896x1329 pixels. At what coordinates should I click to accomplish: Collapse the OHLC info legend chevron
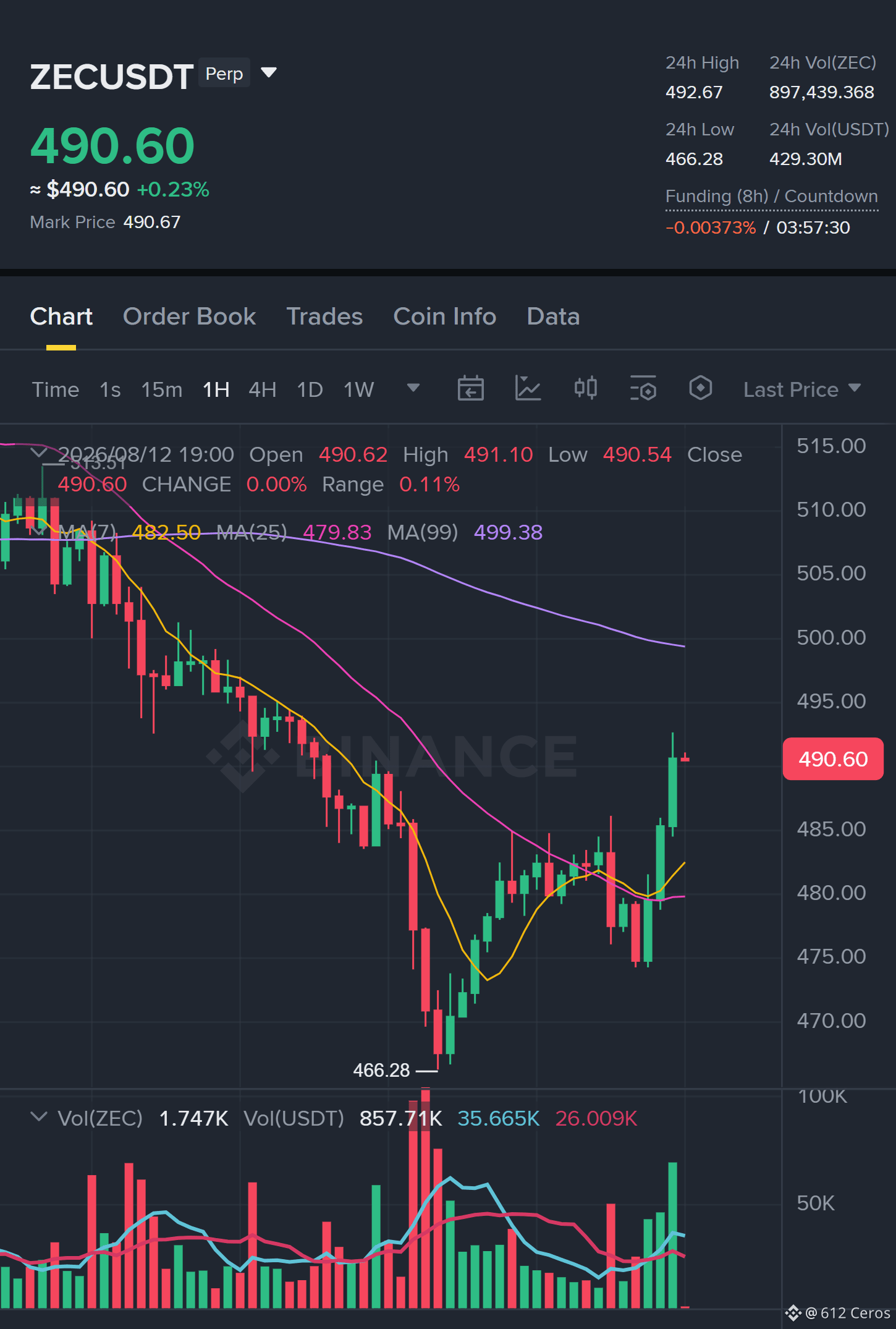39,453
